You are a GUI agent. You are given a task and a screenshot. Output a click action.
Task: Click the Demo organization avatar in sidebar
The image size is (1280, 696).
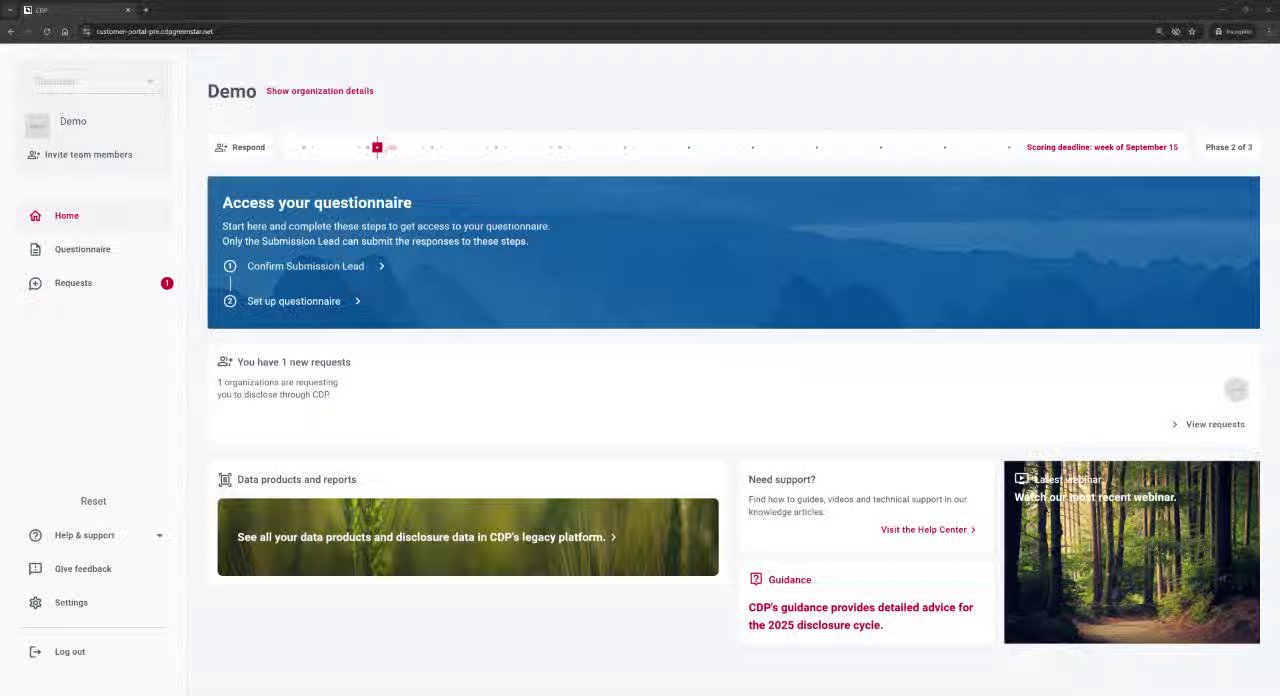pos(37,125)
